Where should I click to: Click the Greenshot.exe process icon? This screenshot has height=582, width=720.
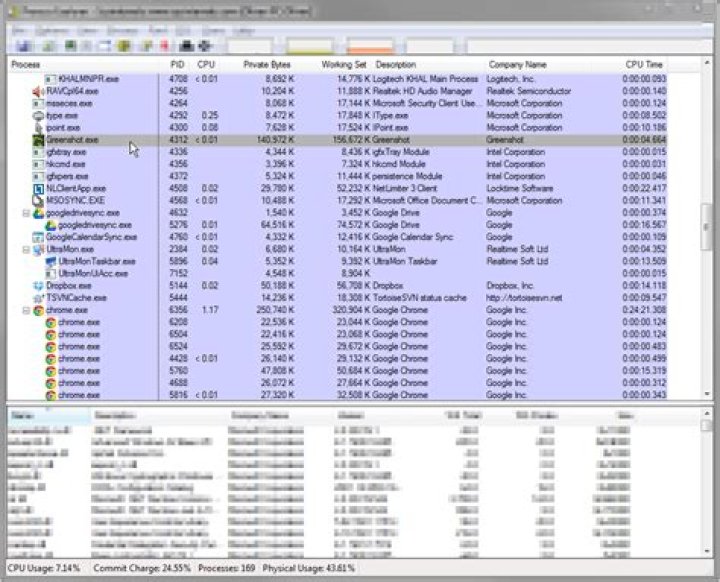click(x=38, y=140)
